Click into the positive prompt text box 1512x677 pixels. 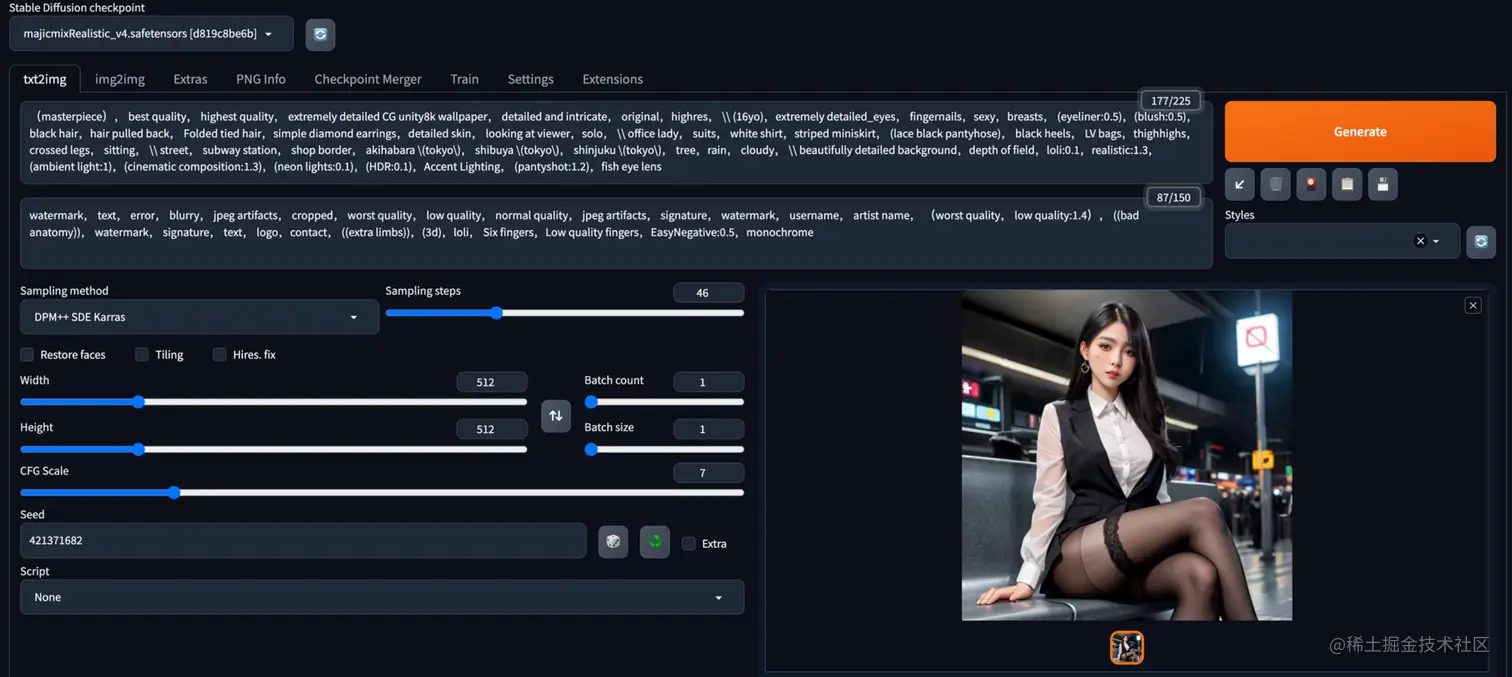[x=616, y=142]
